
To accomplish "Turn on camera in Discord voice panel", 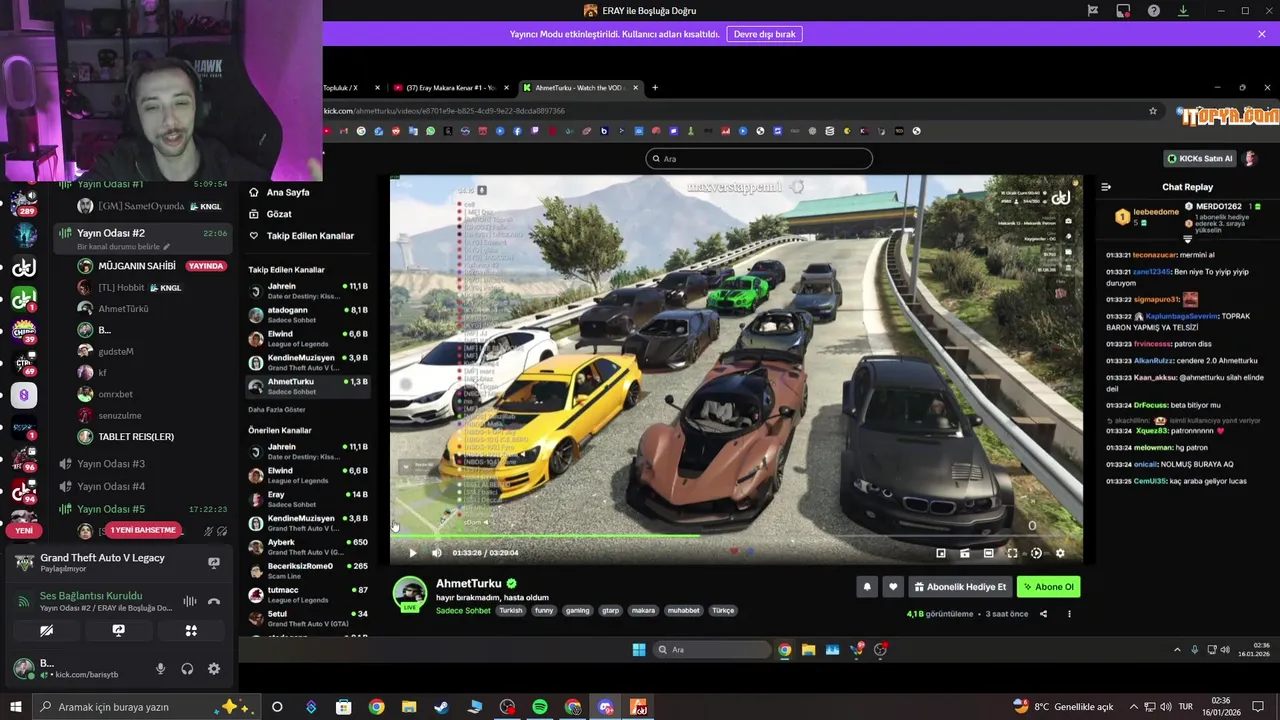I will 46,631.
